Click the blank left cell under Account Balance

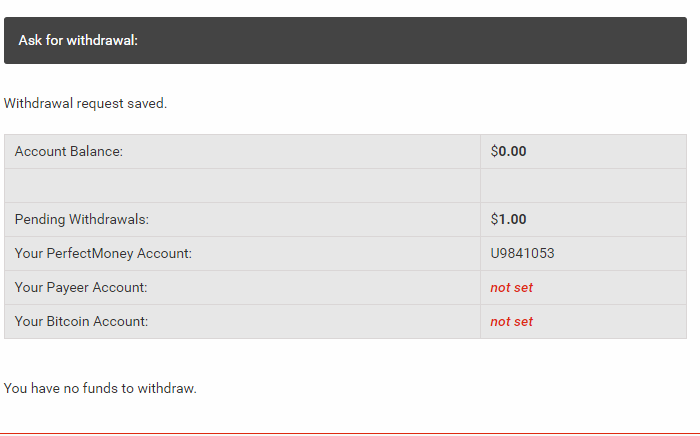click(x=242, y=186)
